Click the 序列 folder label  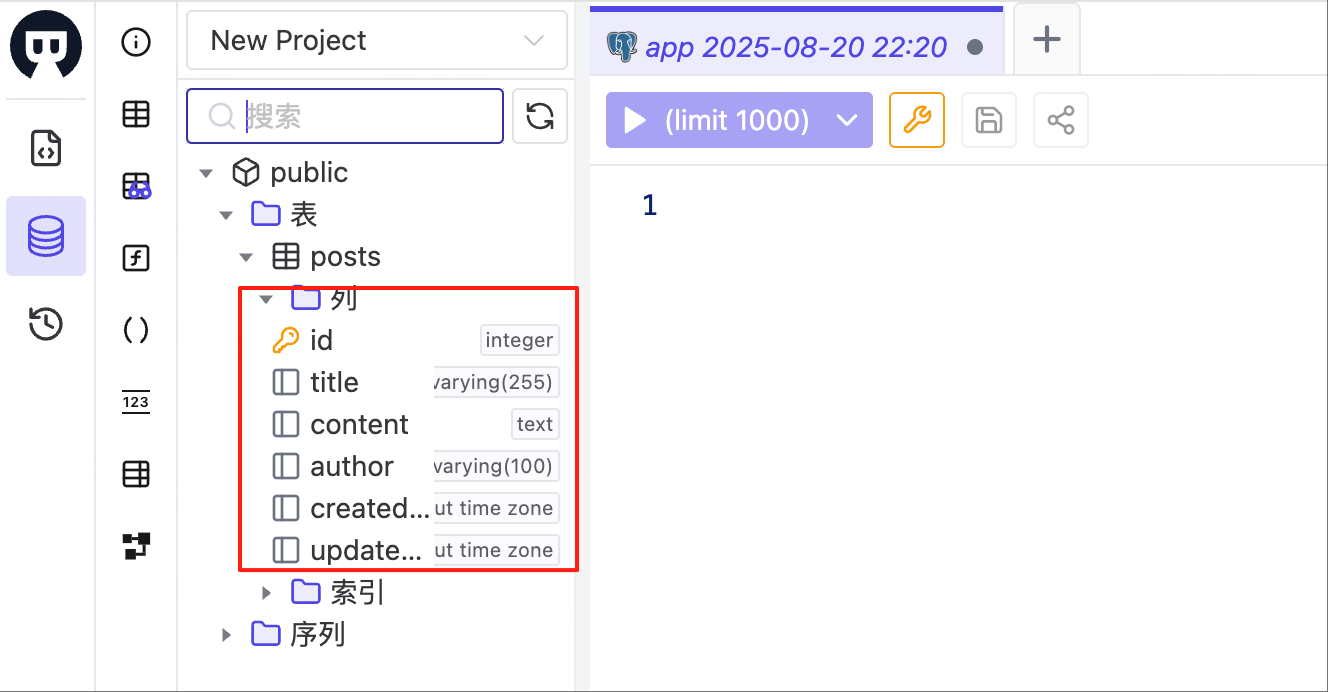(318, 634)
